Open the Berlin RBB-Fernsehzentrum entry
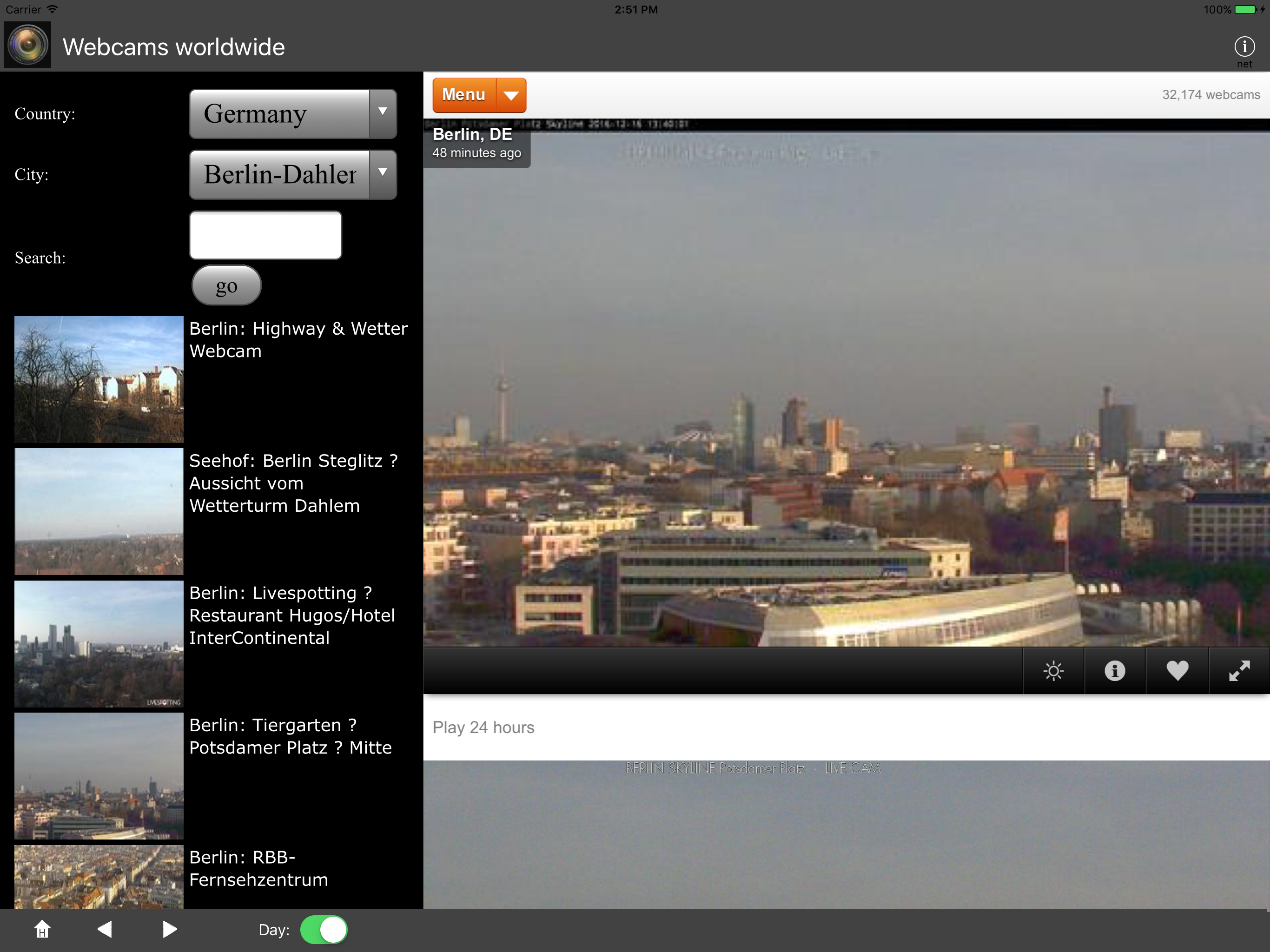 tap(258, 868)
